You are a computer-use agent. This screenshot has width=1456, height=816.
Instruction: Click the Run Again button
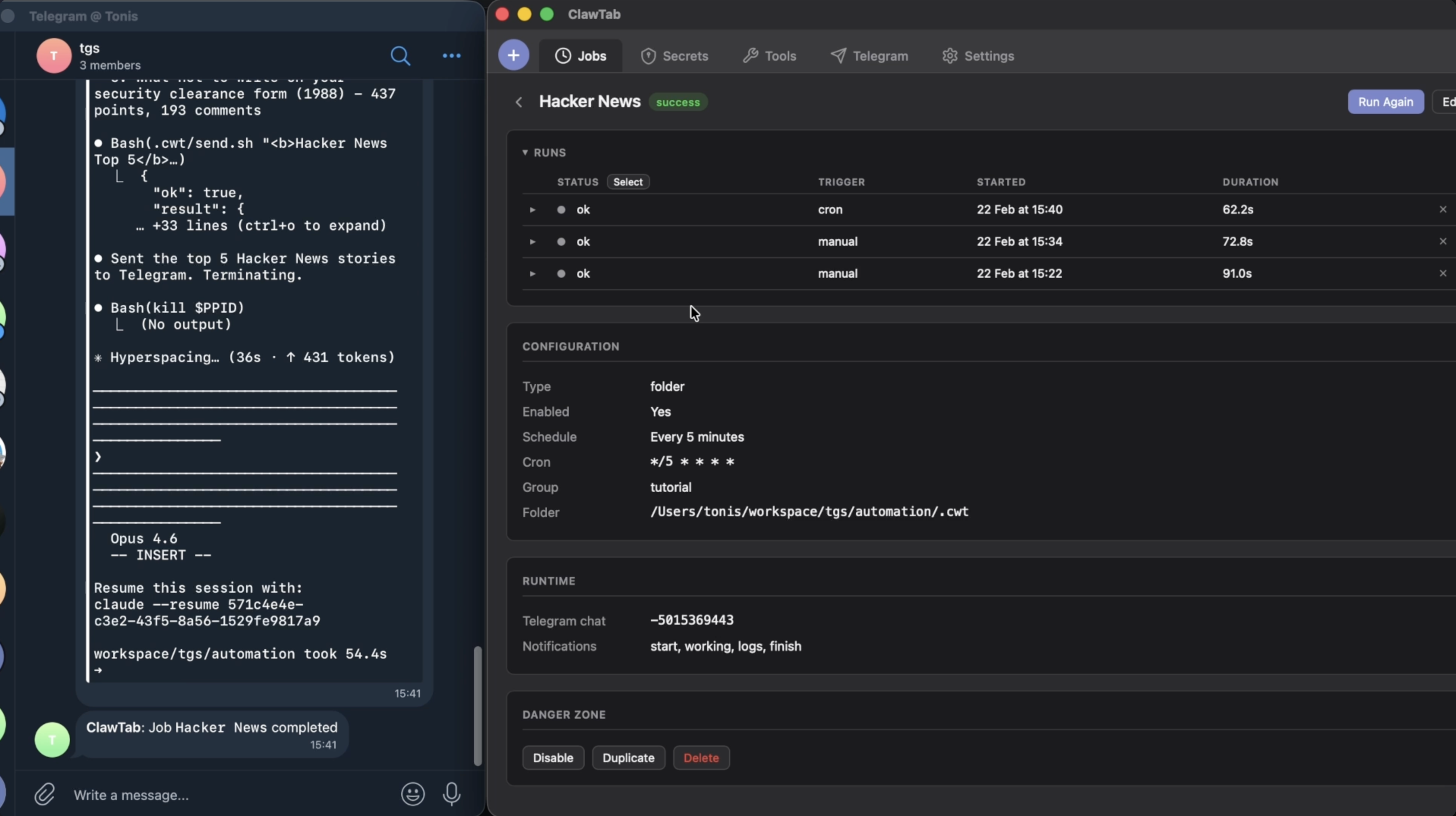coord(1385,102)
